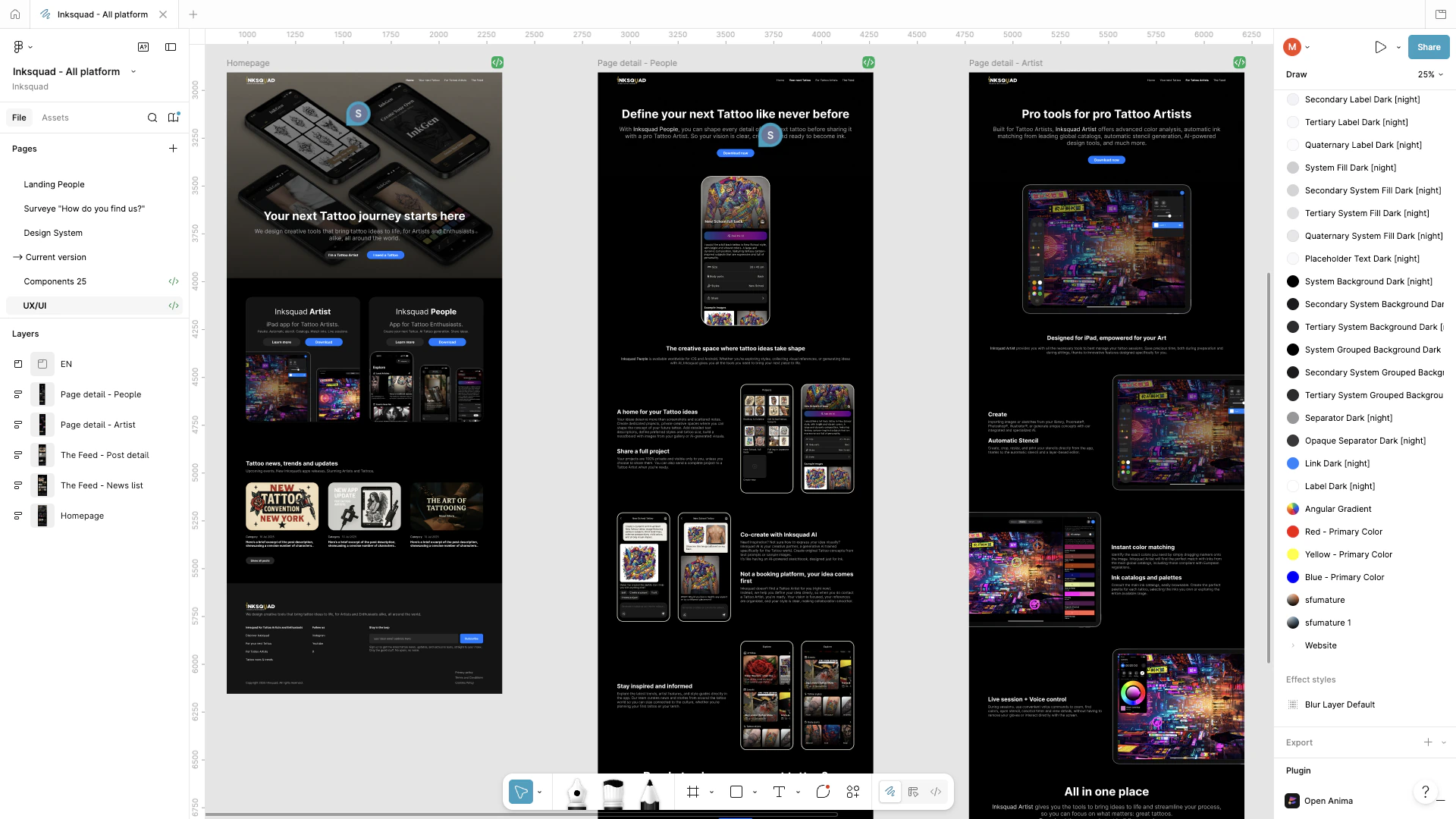Open the Move tool options dropdown arrow
The image size is (1456, 819).
tap(539, 792)
